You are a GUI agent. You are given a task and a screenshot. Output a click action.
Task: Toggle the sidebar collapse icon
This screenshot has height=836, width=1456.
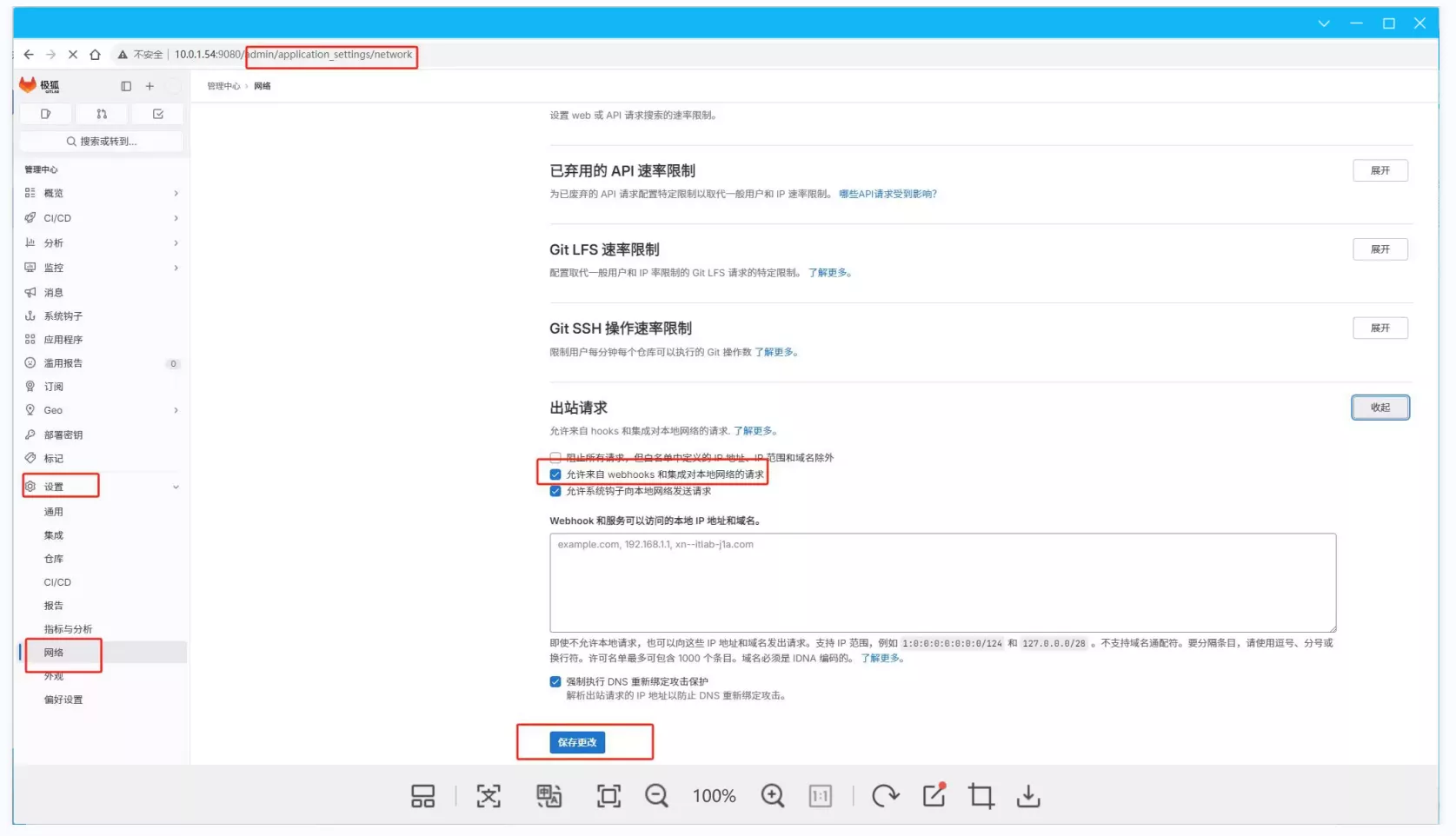point(126,86)
